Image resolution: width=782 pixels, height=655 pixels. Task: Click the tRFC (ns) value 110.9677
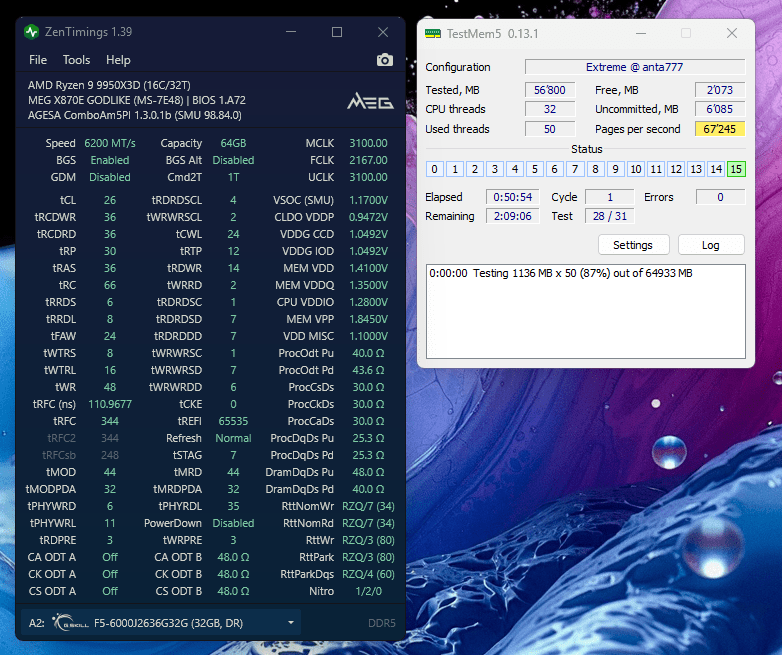click(x=110, y=404)
